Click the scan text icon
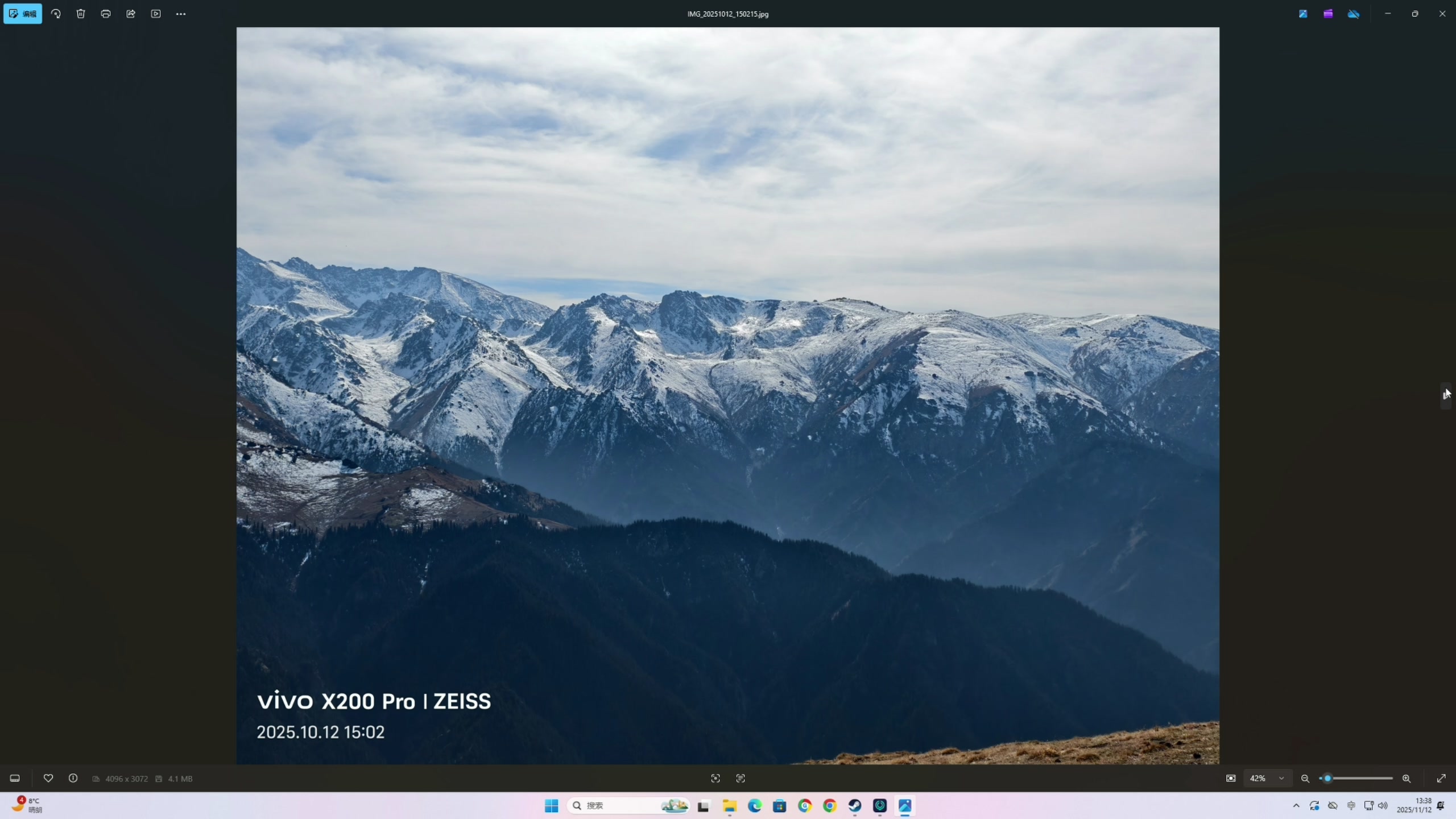The width and height of the screenshot is (1456, 819). (741, 779)
